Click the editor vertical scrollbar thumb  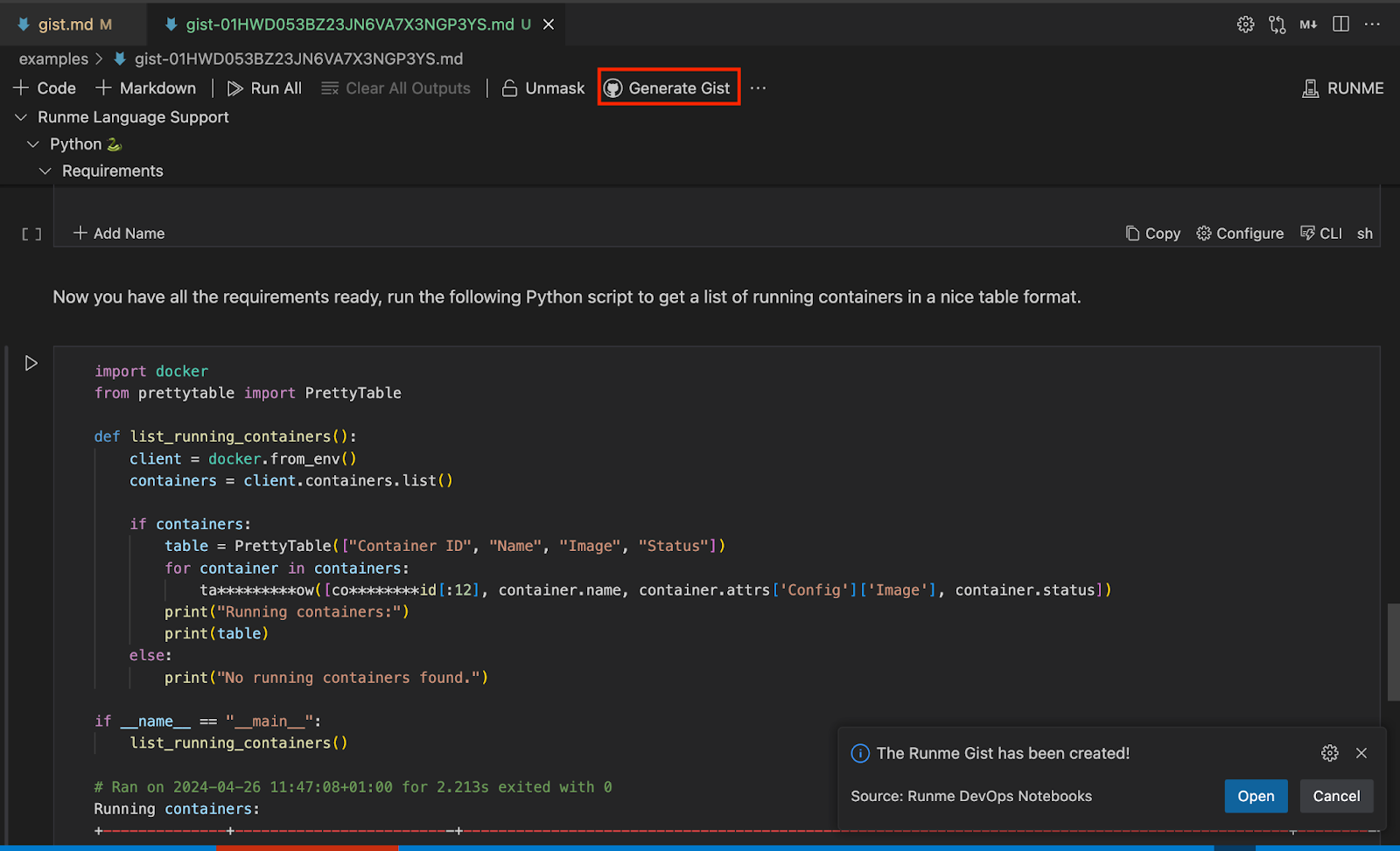pos(1393,652)
